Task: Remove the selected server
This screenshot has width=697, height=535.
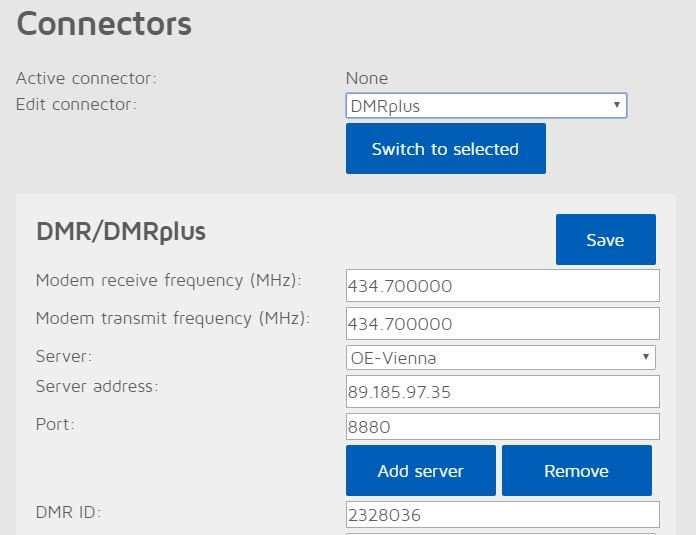Action: point(577,471)
